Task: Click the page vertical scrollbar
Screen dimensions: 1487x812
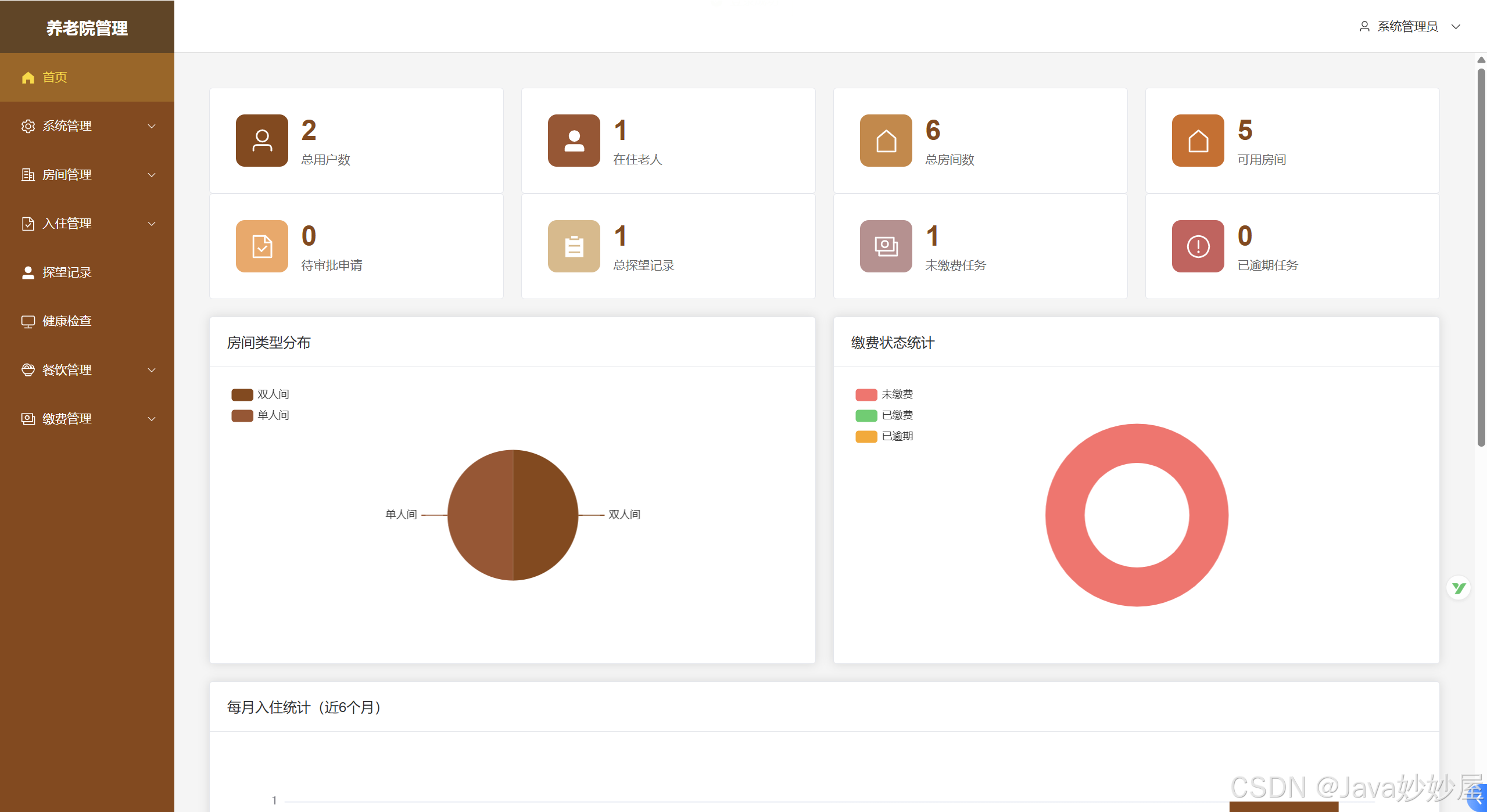Action: pyautogui.click(x=1481, y=256)
